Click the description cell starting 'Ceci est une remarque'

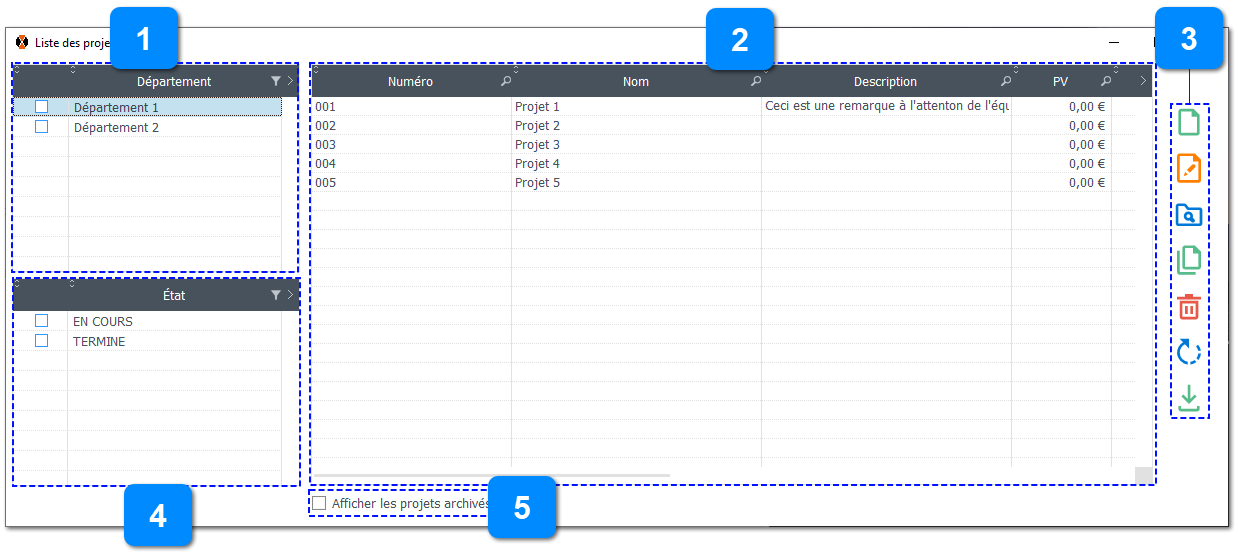coord(887,106)
